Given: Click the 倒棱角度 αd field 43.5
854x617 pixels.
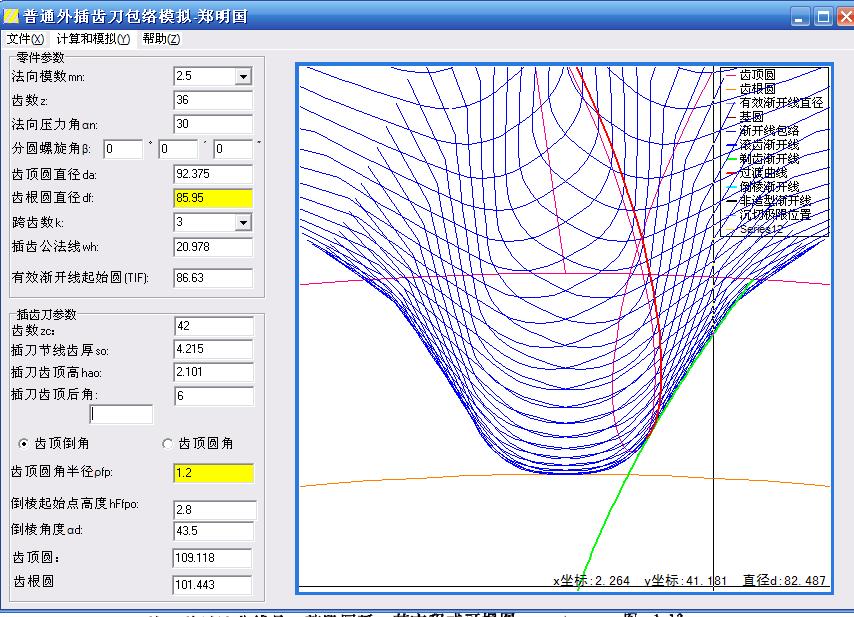Looking at the screenshot, I should click(214, 531).
